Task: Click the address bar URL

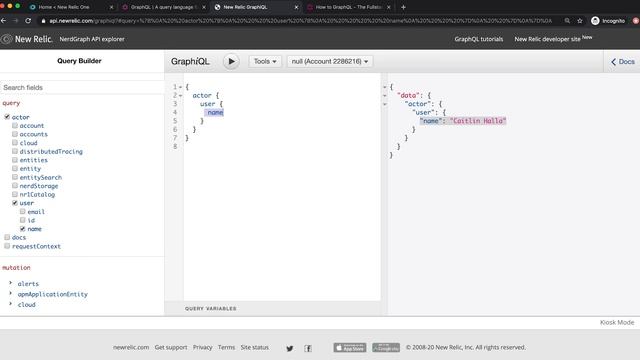Action: 300,20
